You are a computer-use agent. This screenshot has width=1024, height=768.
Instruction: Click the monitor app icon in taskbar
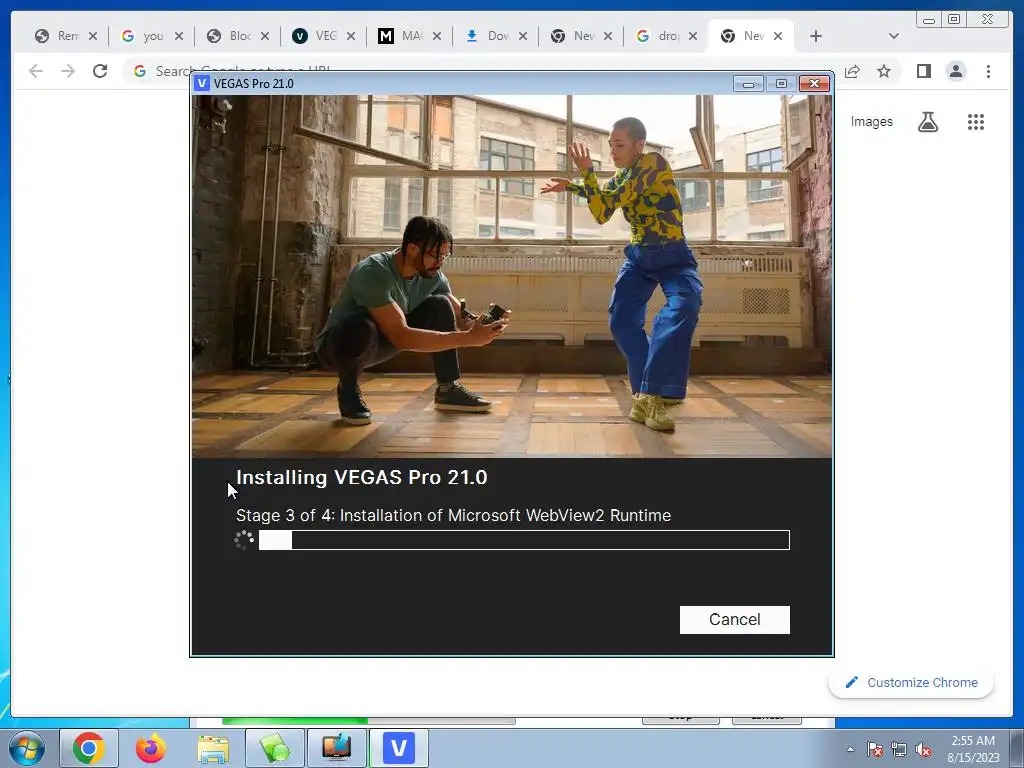(x=337, y=748)
